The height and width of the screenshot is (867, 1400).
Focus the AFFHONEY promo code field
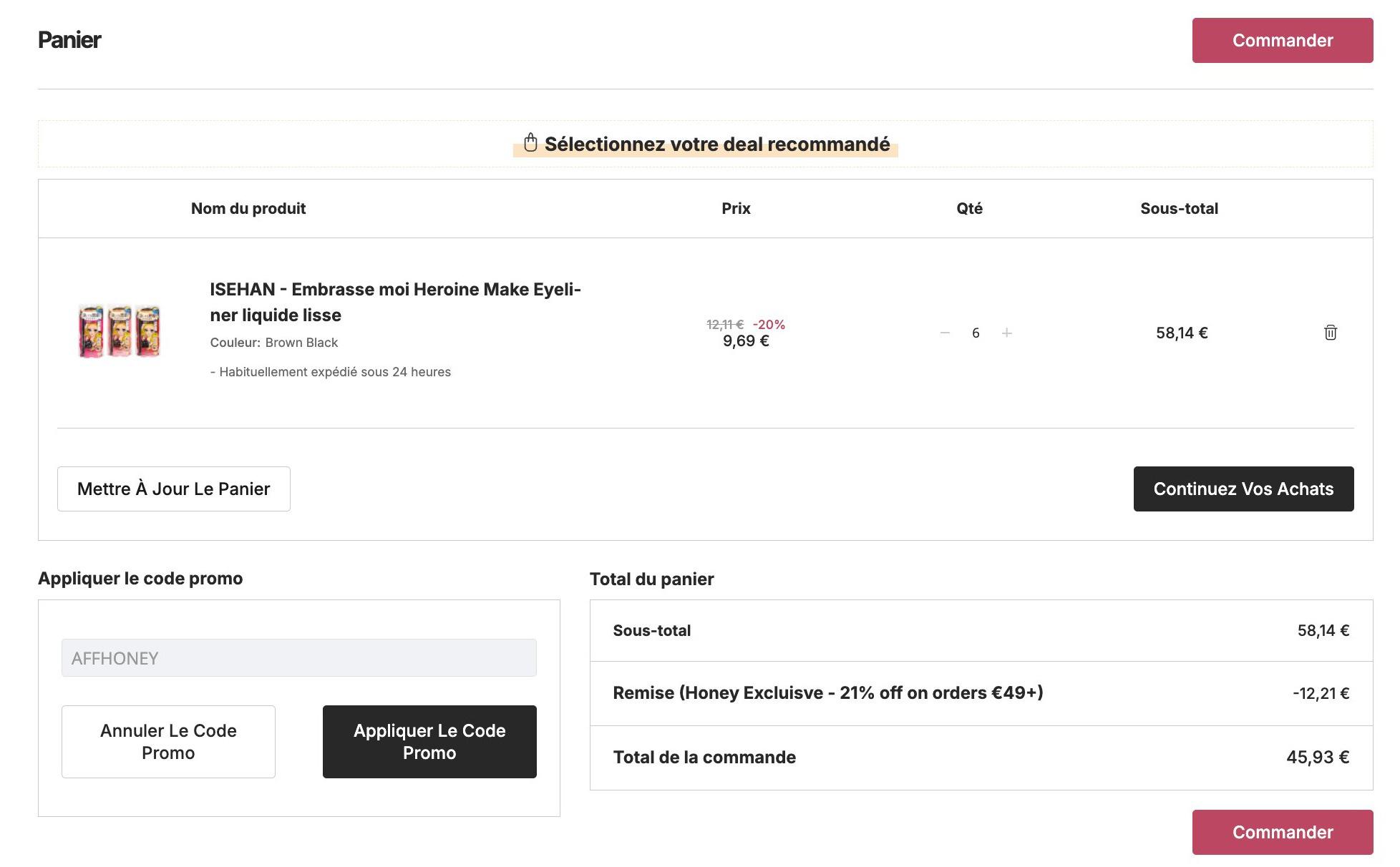point(298,657)
